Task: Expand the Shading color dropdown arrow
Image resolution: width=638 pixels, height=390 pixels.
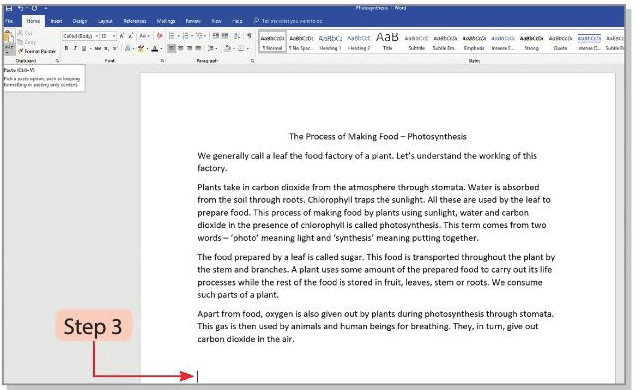Action: [x=234, y=48]
